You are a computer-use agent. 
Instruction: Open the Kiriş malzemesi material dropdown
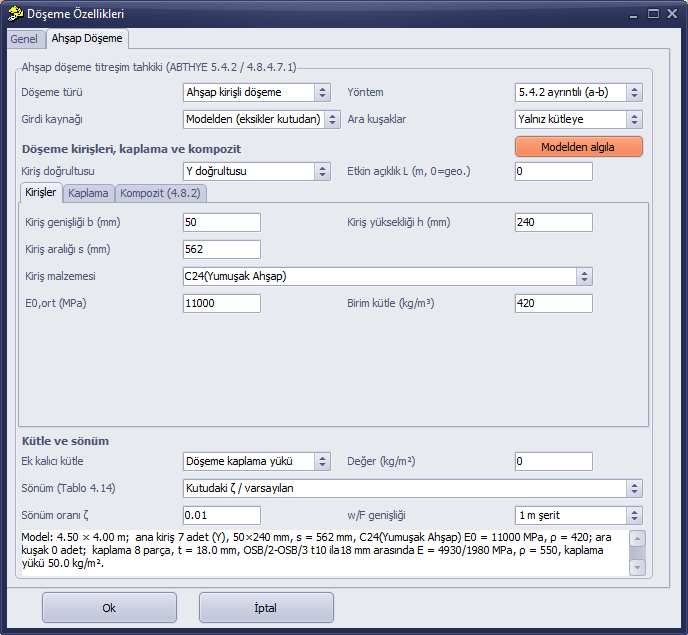click(x=388, y=276)
